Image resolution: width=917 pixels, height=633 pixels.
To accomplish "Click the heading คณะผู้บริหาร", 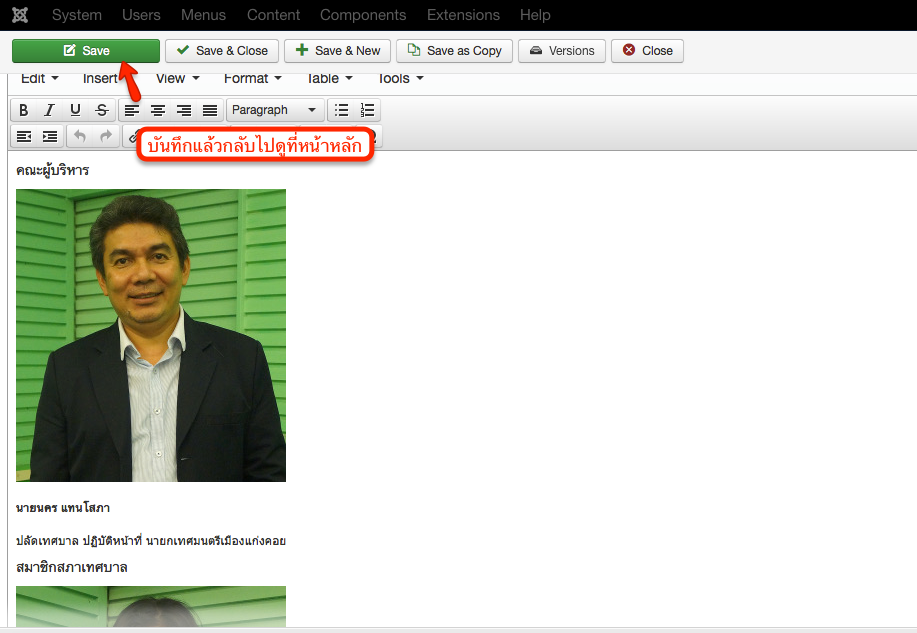I will click(53, 170).
